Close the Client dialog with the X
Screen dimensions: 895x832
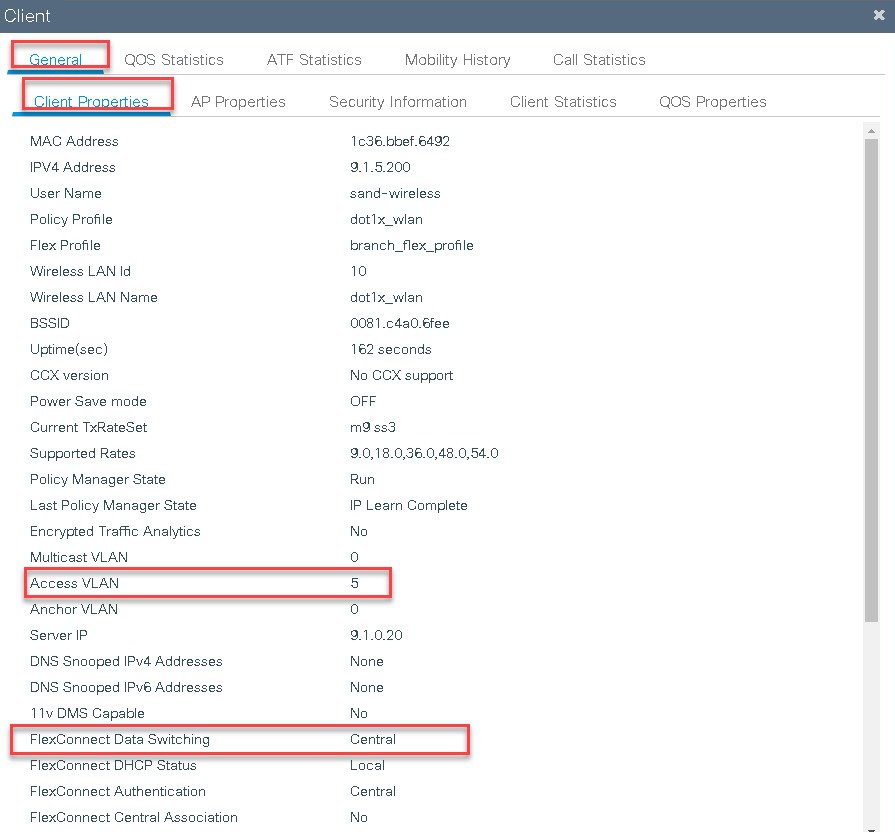pyautogui.click(x=879, y=15)
